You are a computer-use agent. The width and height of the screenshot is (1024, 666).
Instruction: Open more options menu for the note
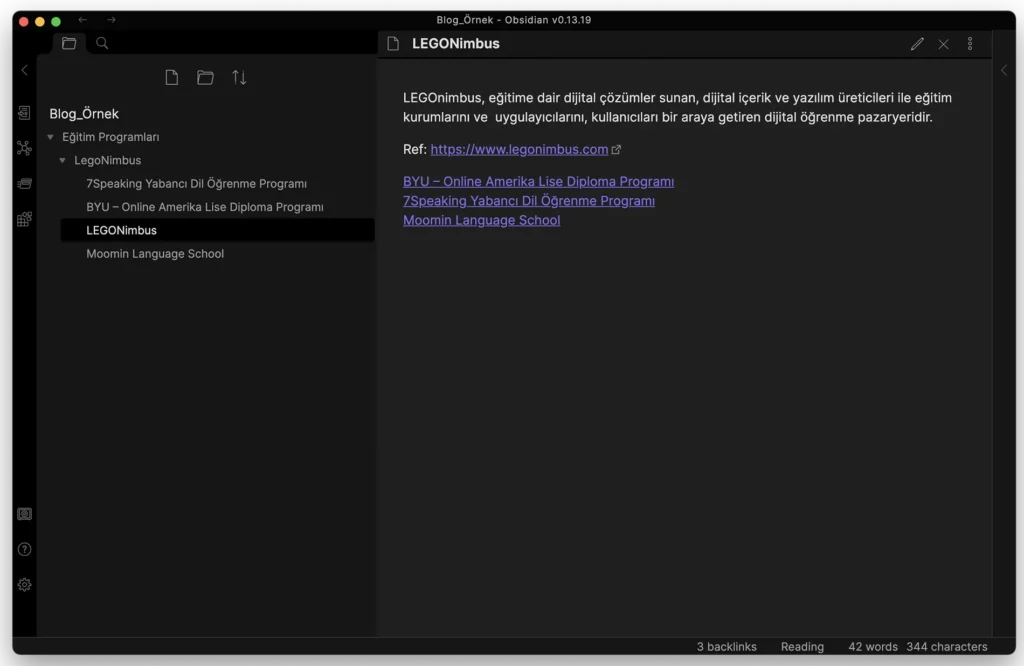pyautogui.click(x=969, y=44)
